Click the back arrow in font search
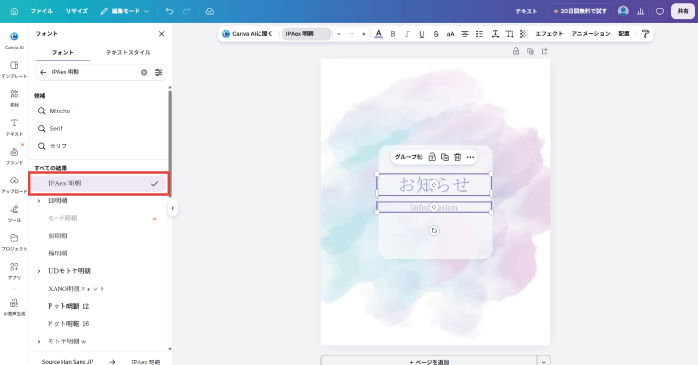The height and width of the screenshot is (365, 698). (x=43, y=72)
